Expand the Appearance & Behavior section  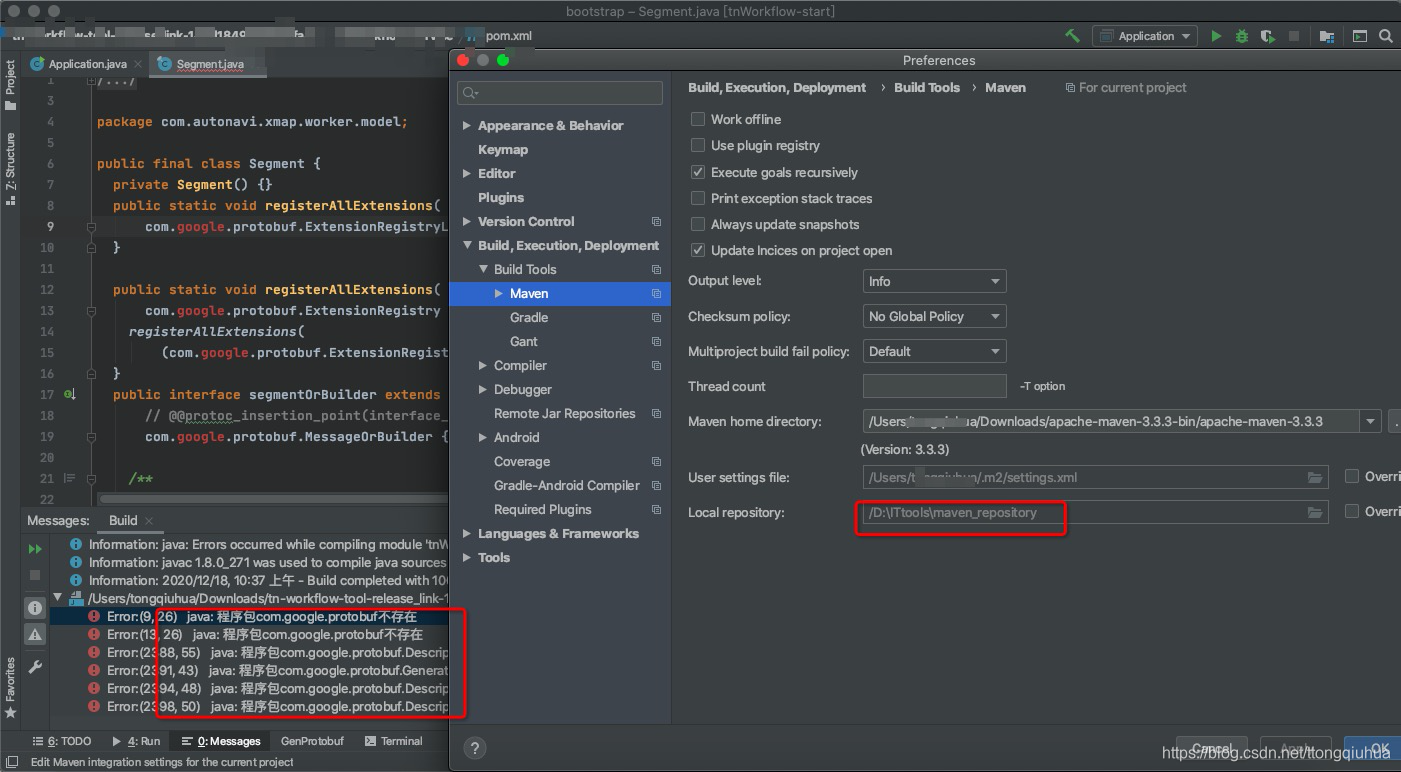(x=466, y=125)
